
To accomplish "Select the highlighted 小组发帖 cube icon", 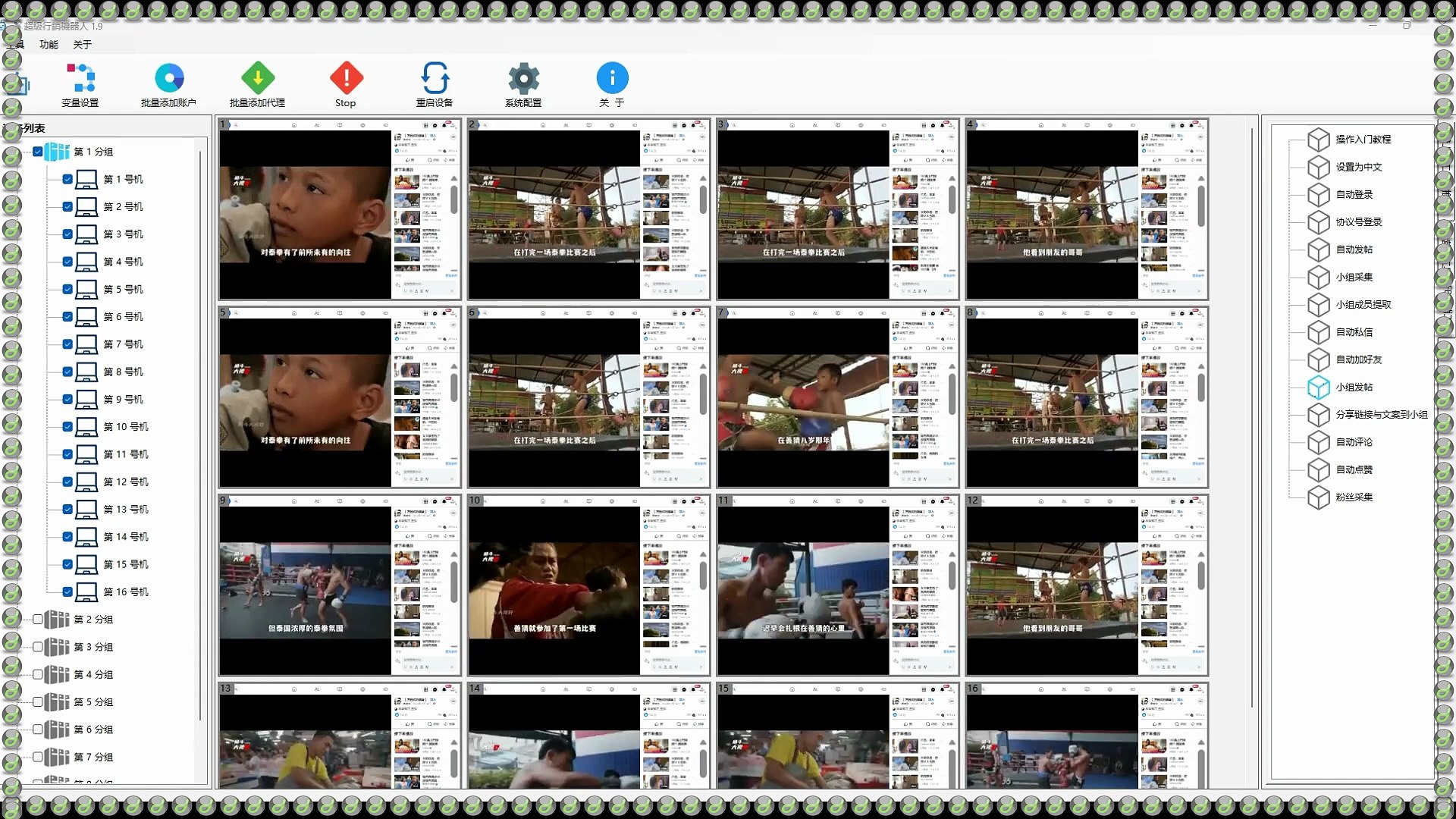I will point(1319,388).
